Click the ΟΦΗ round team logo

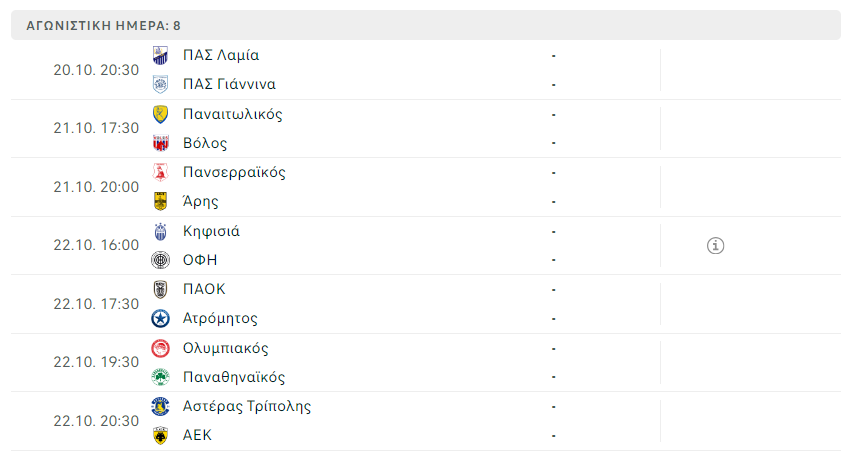click(160, 260)
